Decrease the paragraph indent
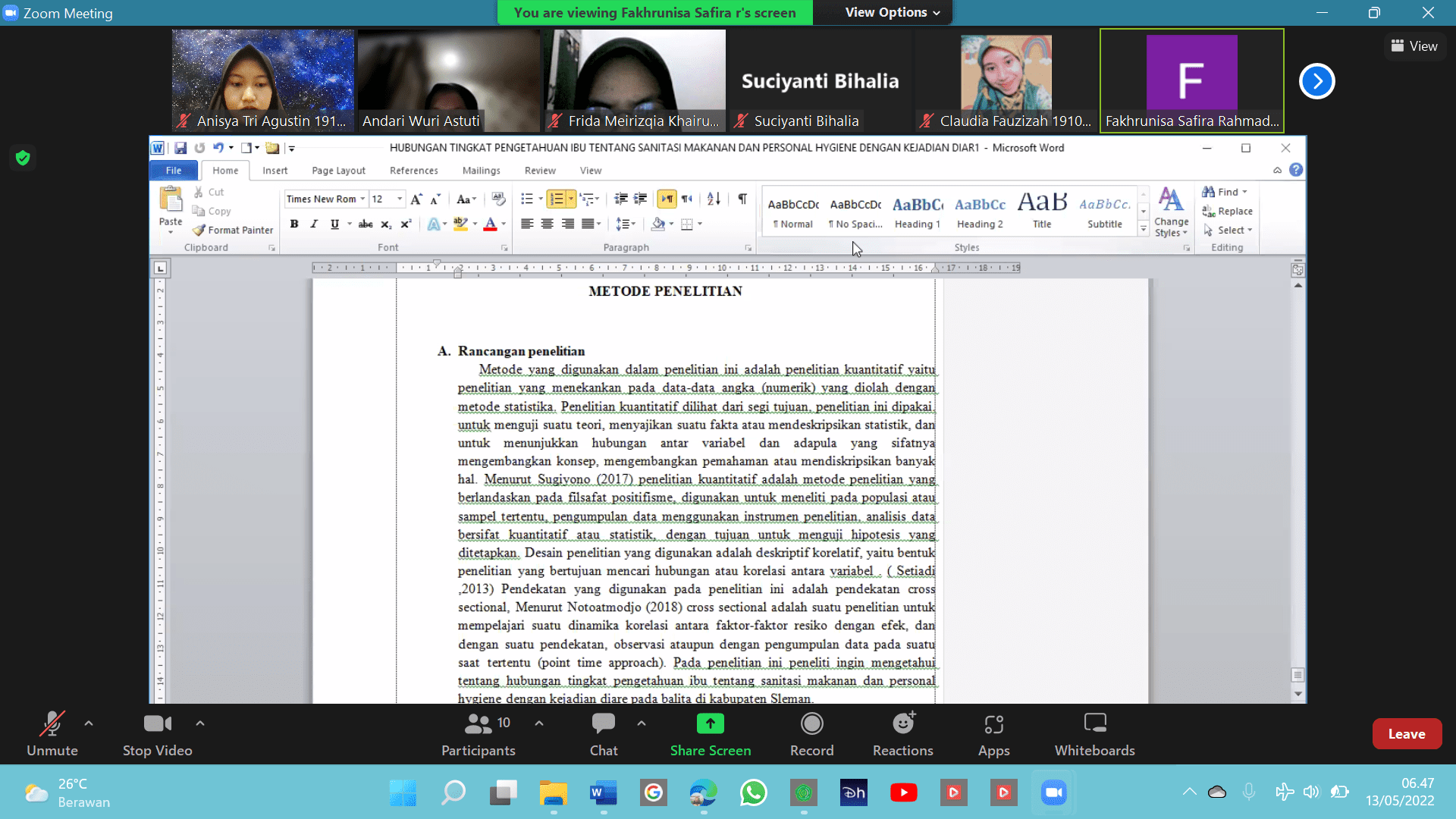The width and height of the screenshot is (1456, 819). pyautogui.click(x=620, y=199)
